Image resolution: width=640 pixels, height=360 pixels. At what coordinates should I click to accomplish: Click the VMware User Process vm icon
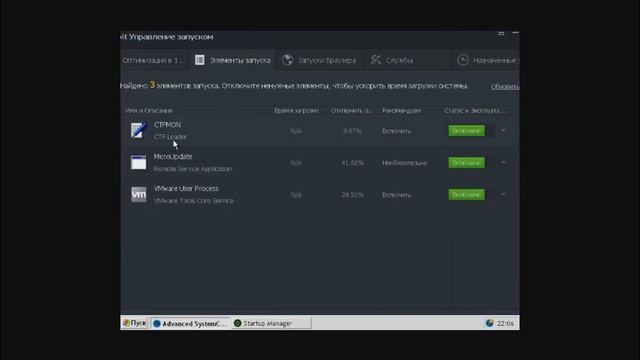click(138, 194)
